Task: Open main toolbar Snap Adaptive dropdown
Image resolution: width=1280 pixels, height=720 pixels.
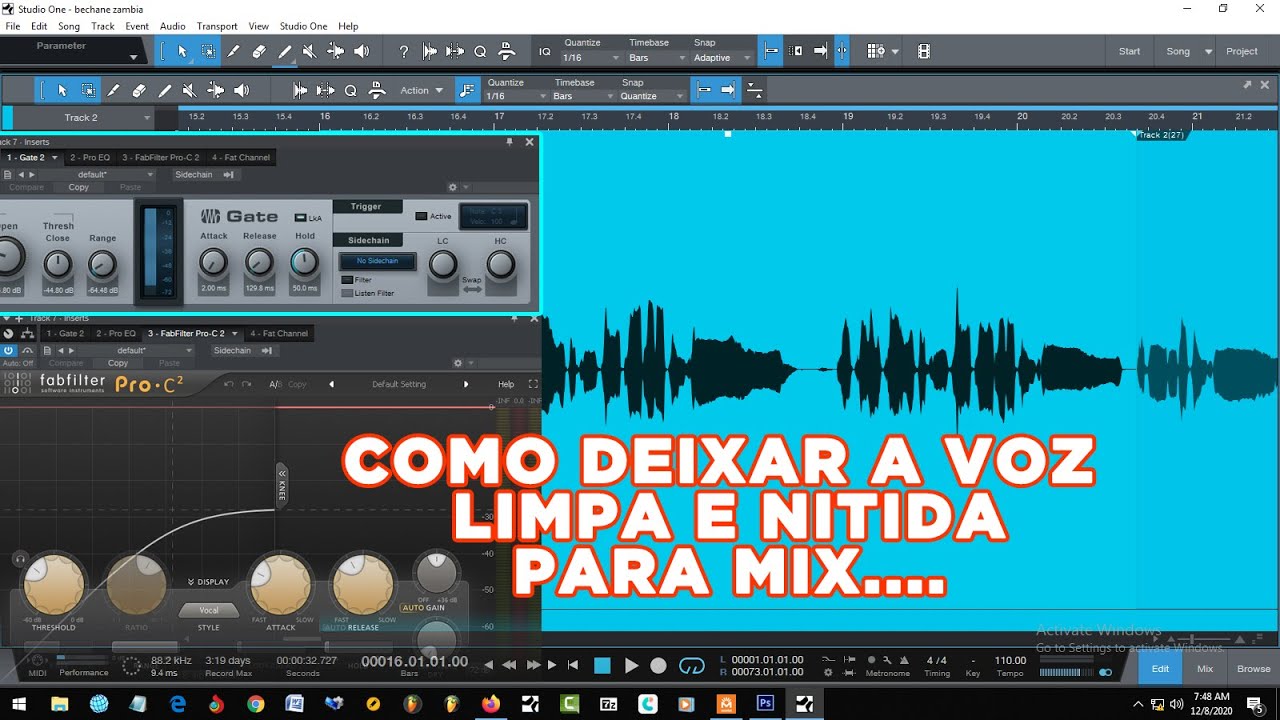Action: tap(722, 57)
